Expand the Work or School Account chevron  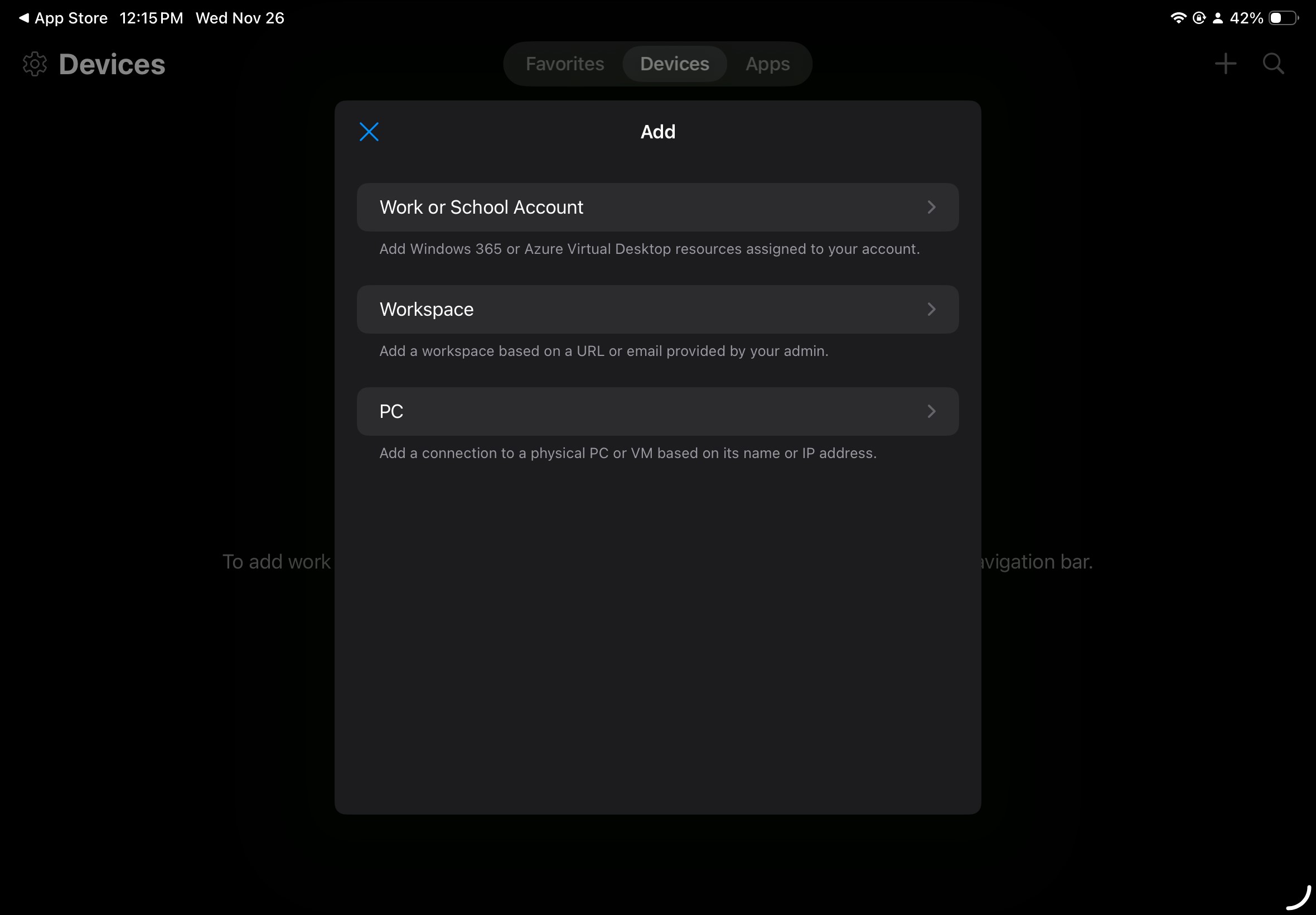932,207
